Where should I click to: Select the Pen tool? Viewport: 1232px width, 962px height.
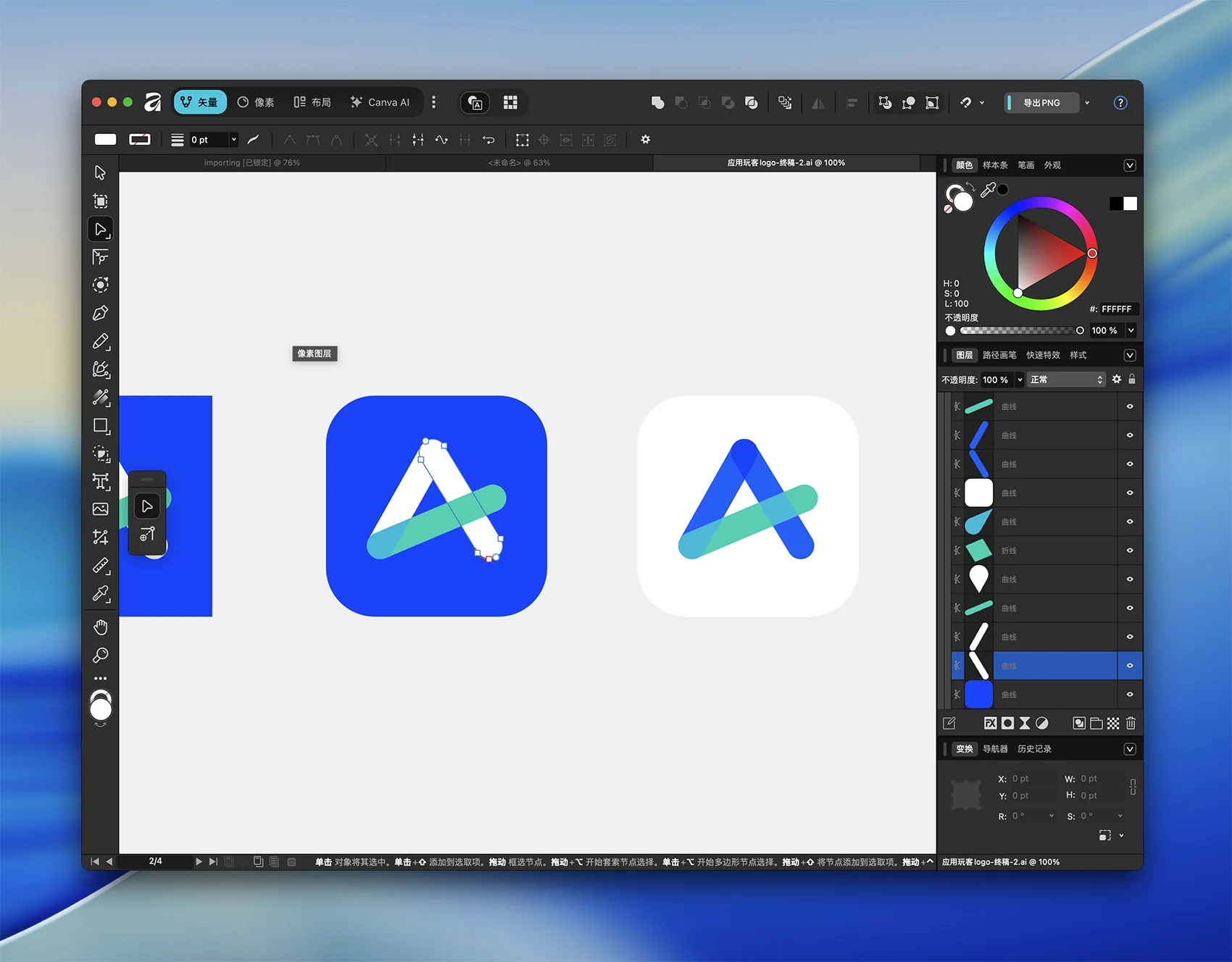coord(101,313)
